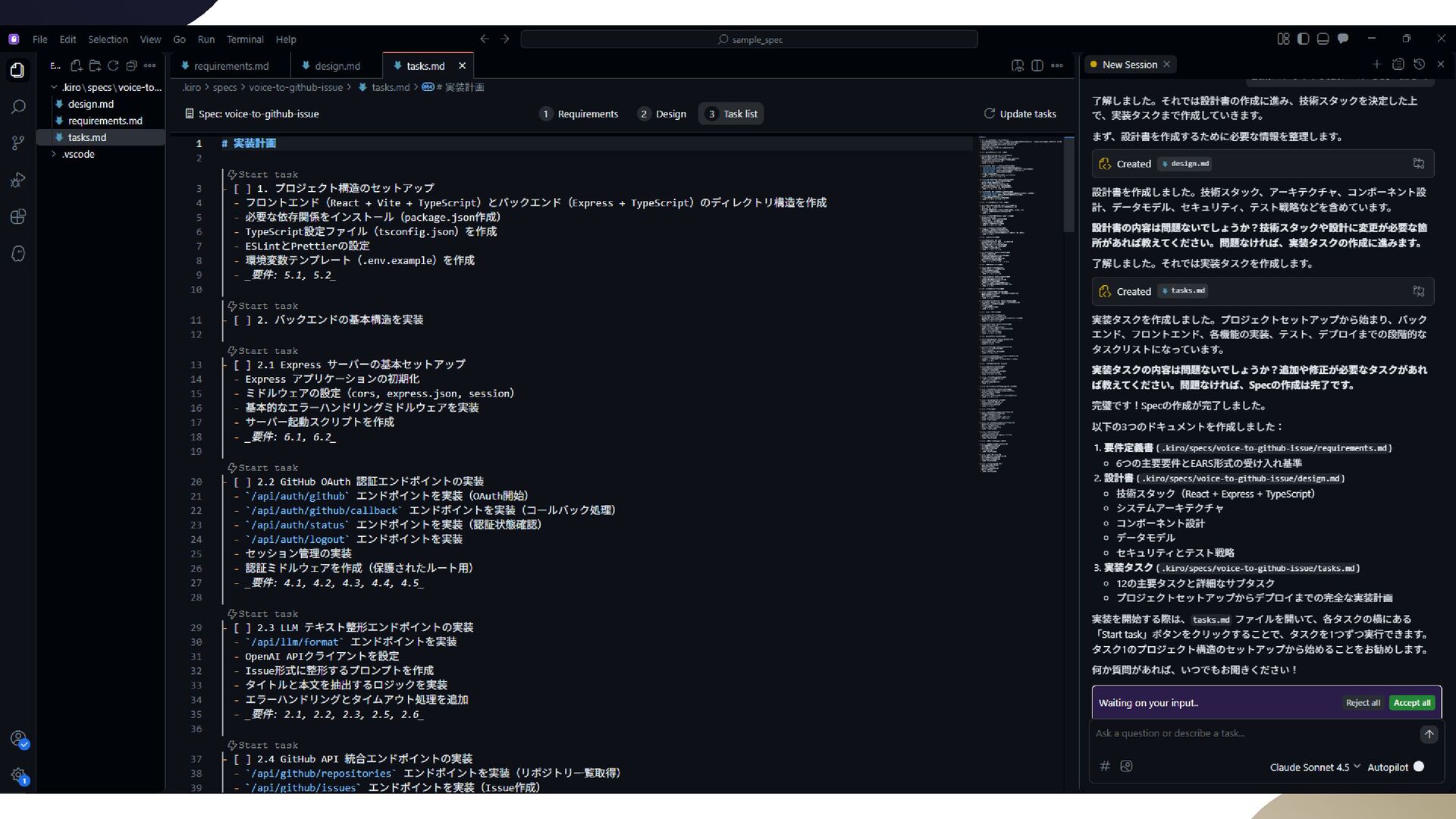This screenshot has width=1456, height=819.
Task: Open the Terminal menu
Action: tap(244, 39)
